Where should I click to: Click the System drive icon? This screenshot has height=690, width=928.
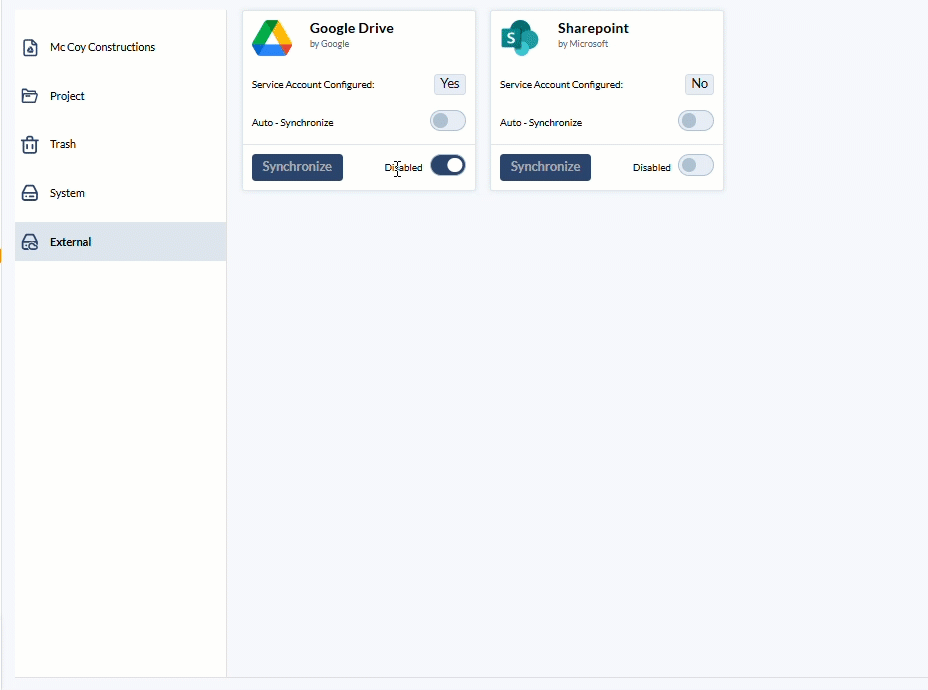[x=30, y=193]
